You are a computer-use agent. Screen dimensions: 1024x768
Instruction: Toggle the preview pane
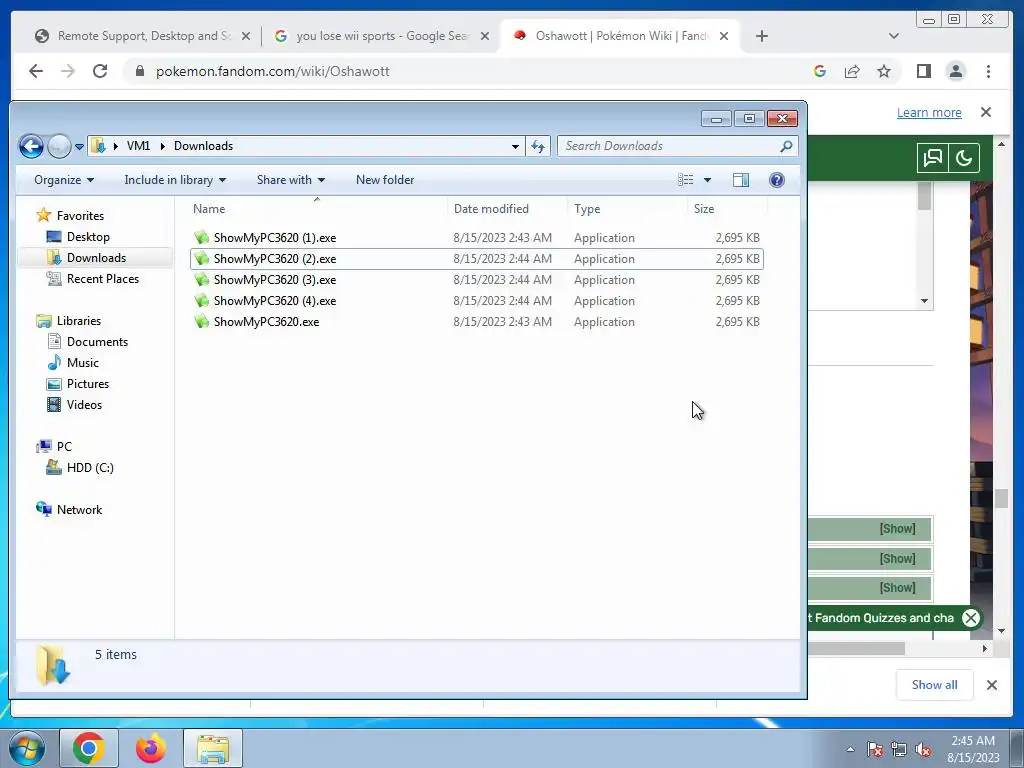pos(741,180)
